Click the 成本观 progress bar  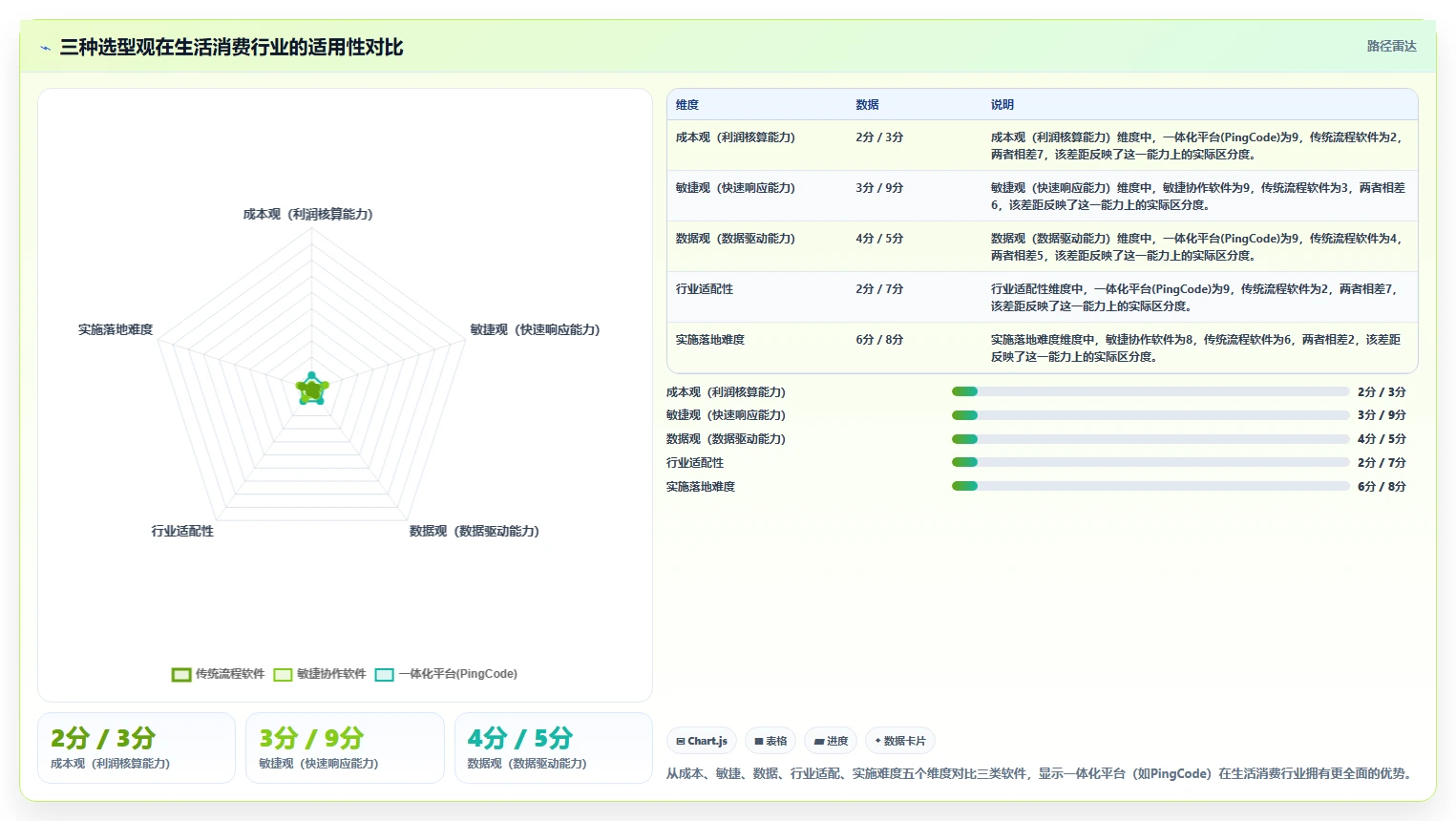(1150, 391)
